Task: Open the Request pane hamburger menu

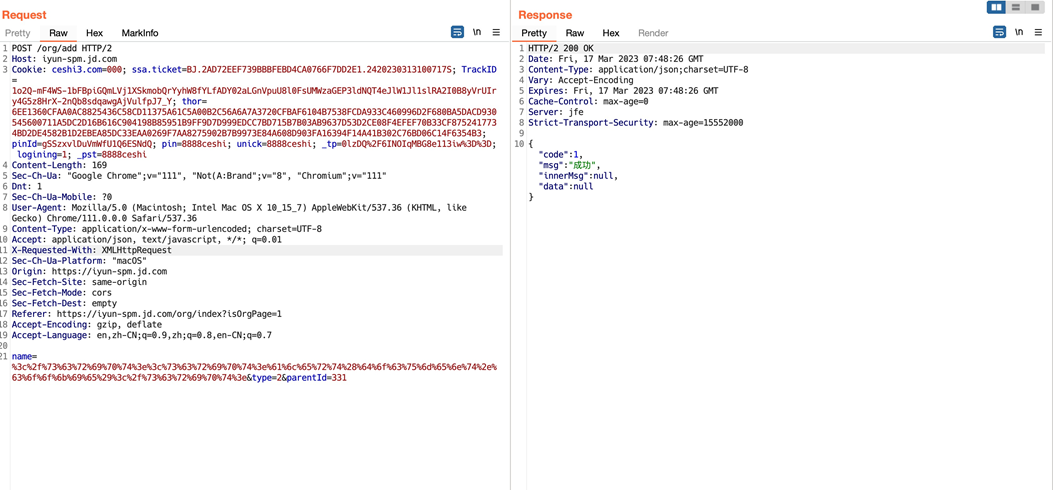Action: click(496, 32)
